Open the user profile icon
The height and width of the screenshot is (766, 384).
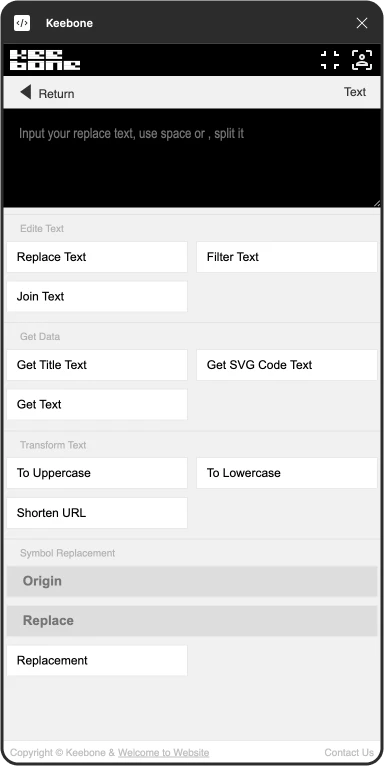[362, 60]
